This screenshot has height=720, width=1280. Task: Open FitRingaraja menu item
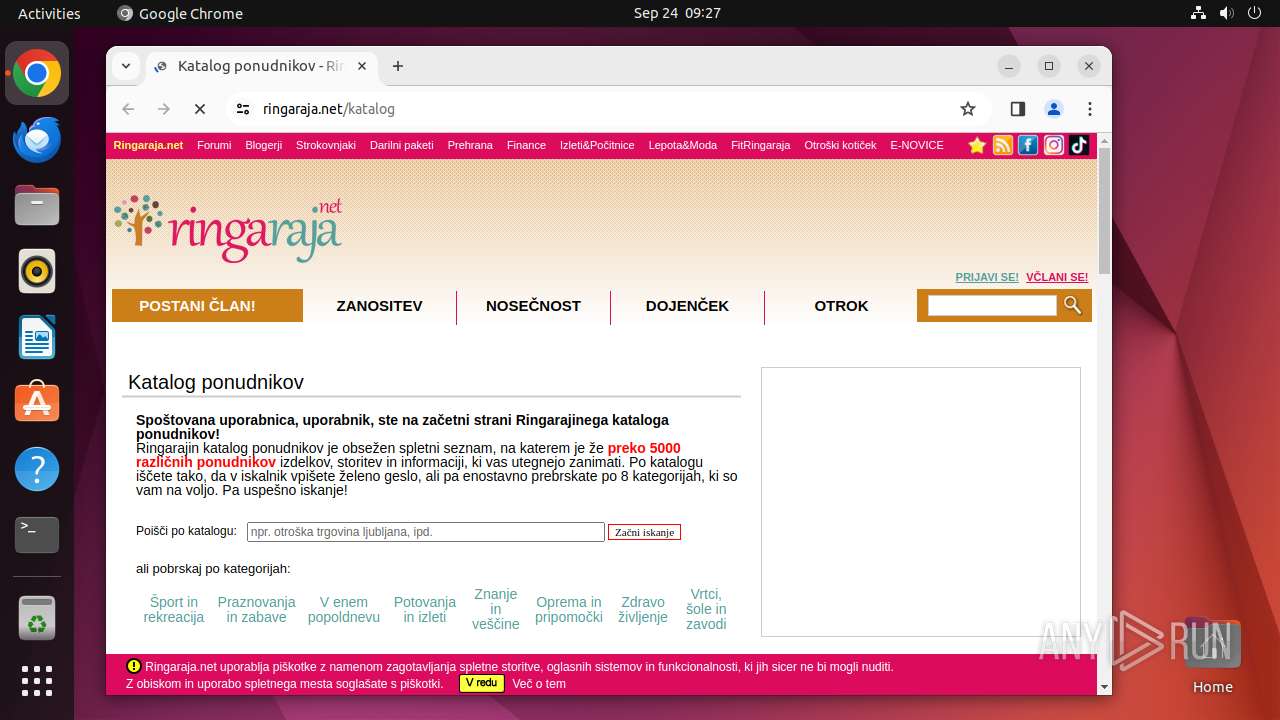(x=761, y=145)
